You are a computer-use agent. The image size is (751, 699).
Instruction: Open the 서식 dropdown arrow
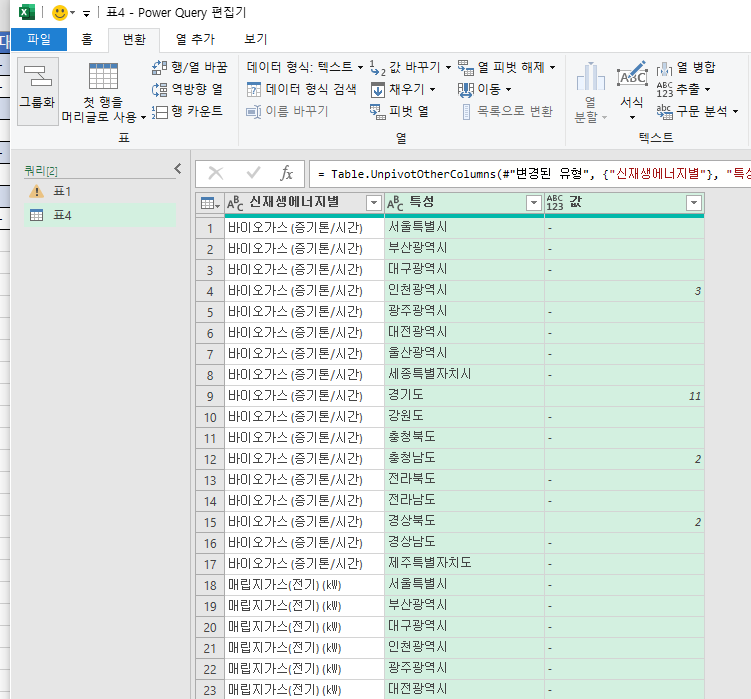pyautogui.click(x=632, y=117)
